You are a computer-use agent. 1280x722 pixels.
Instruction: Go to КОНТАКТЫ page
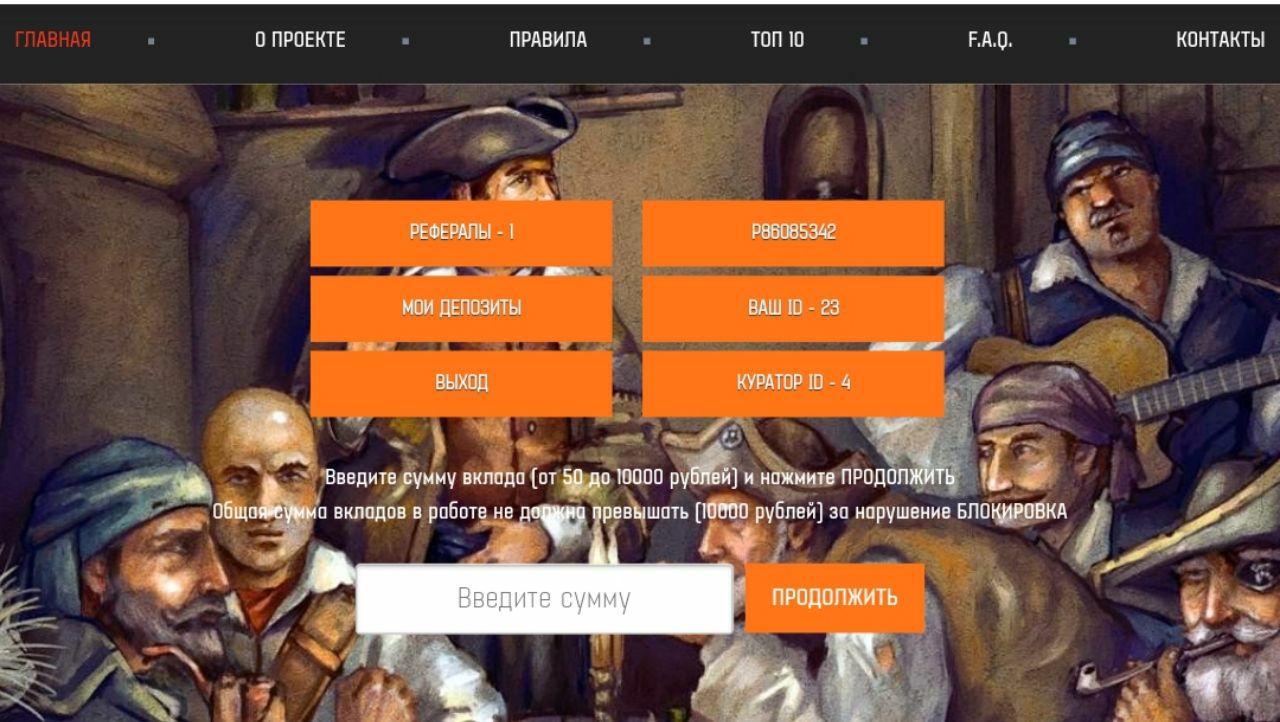(1220, 40)
